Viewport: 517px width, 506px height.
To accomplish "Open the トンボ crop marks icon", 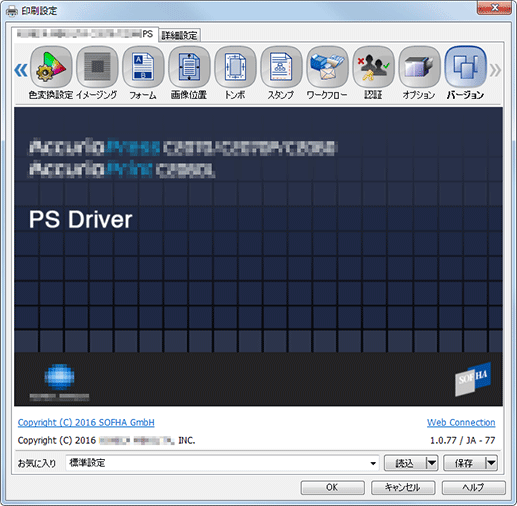I will (235, 67).
